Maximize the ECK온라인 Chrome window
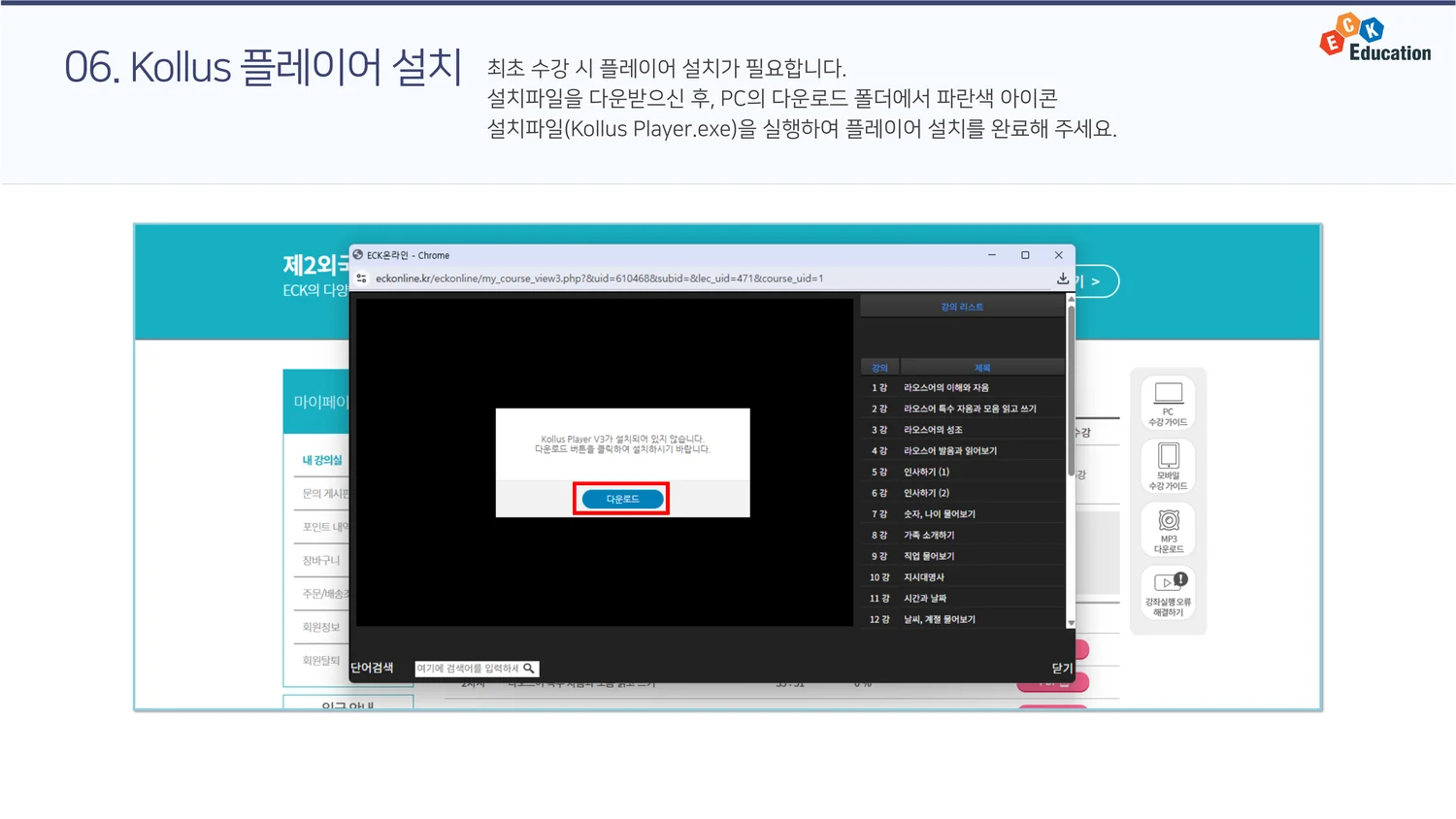The height and width of the screenshot is (819, 1456). (x=1025, y=255)
